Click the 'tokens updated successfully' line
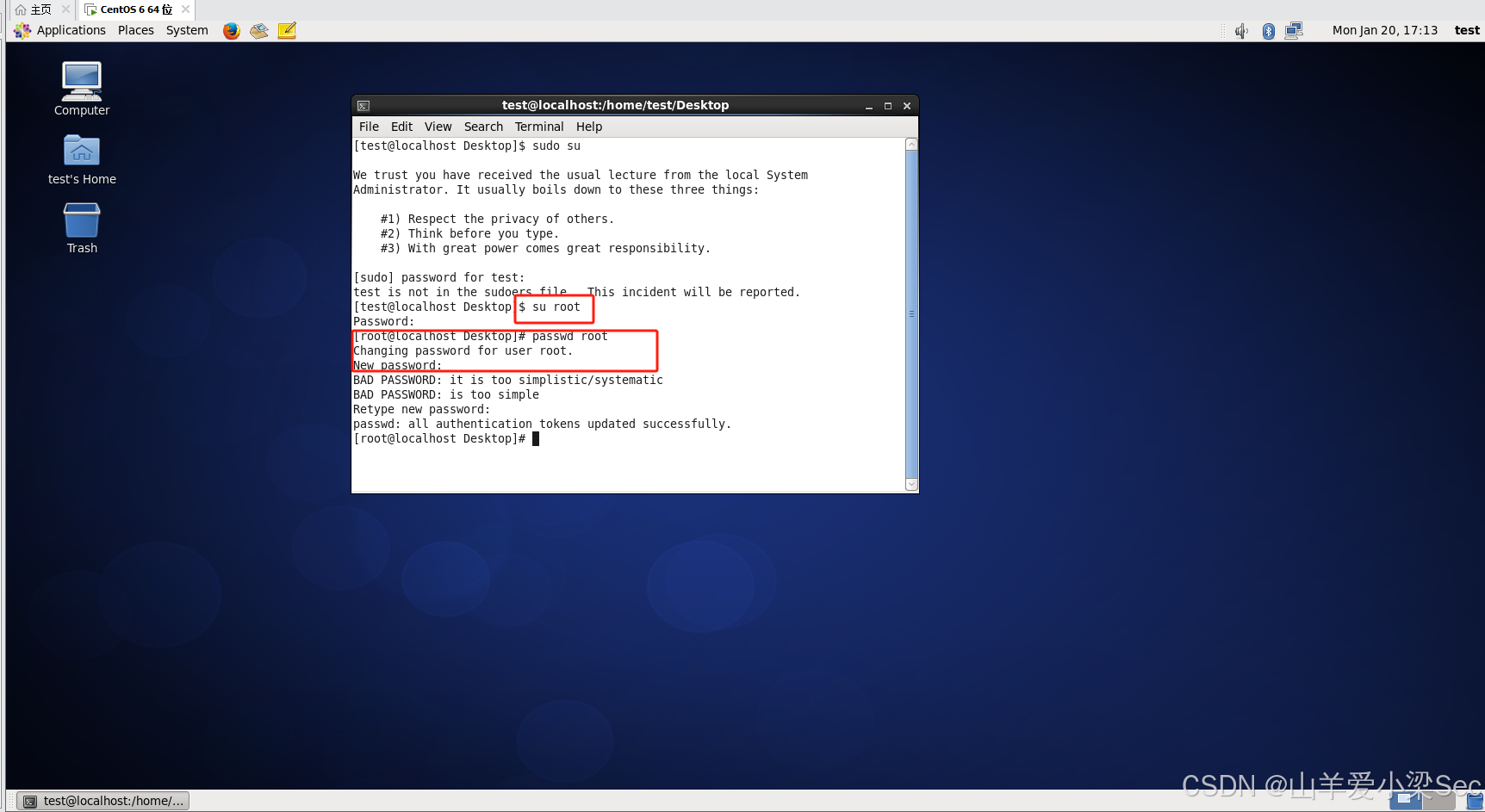The width and height of the screenshot is (1485, 812). (542, 424)
